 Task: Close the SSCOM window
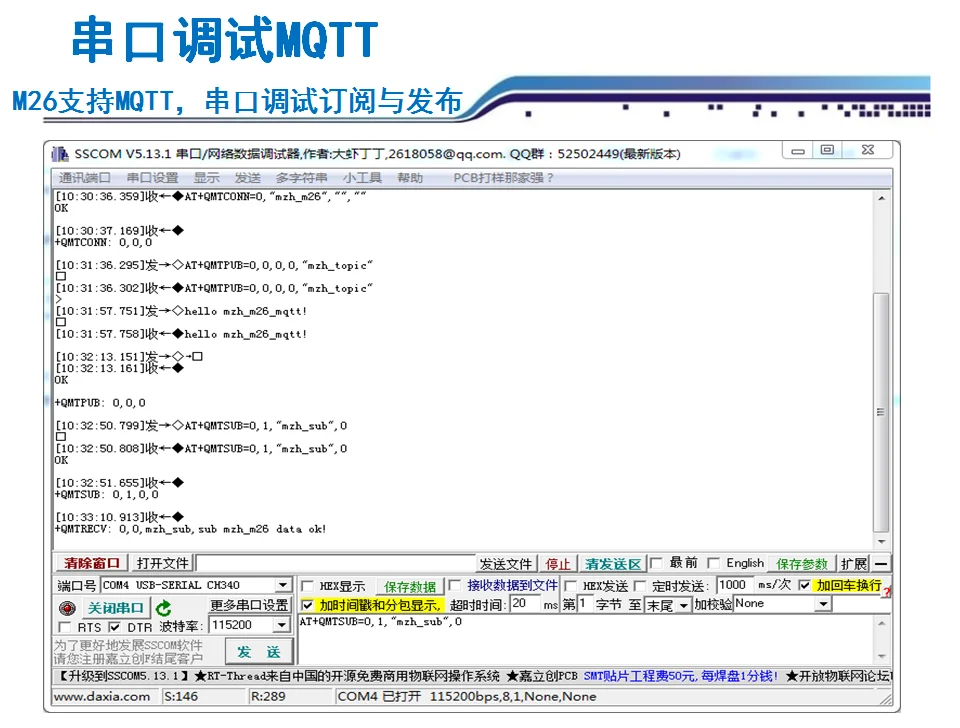pyautogui.click(x=867, y=150)
